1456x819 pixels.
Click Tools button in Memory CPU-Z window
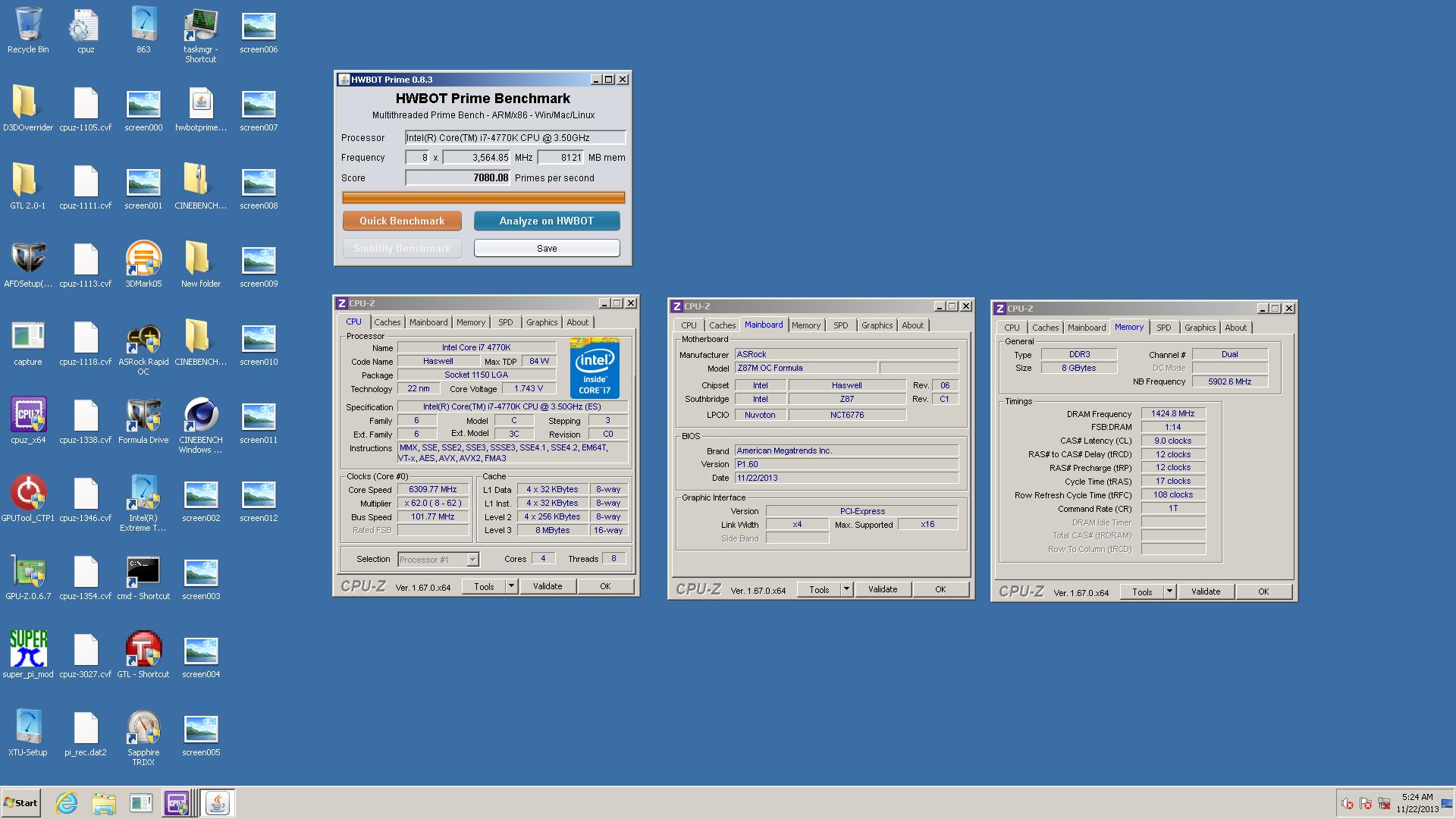click(x=1142, y=591)
